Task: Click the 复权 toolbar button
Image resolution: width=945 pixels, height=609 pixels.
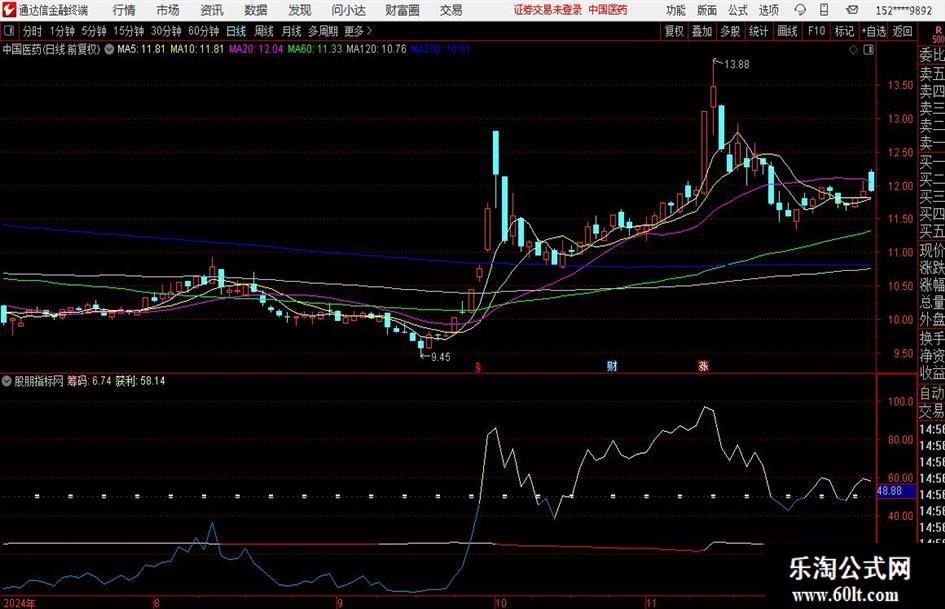Action: pos(674,31)
